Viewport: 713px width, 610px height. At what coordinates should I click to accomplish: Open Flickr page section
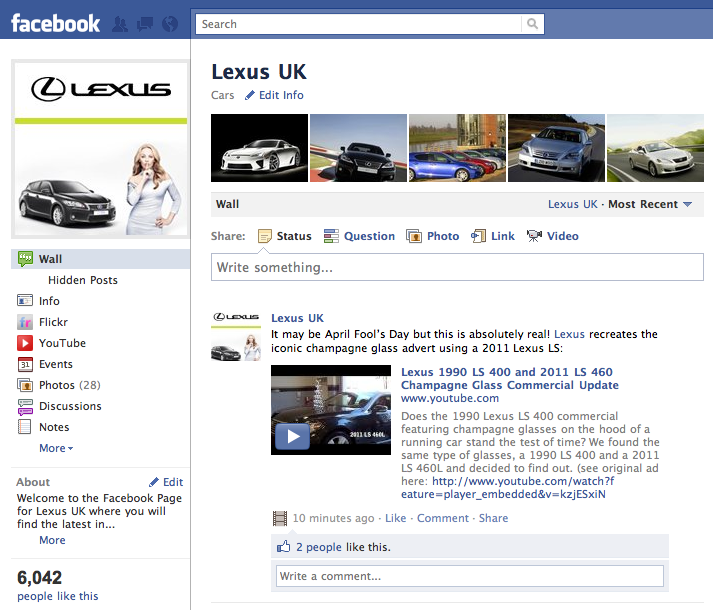(53, 322)
